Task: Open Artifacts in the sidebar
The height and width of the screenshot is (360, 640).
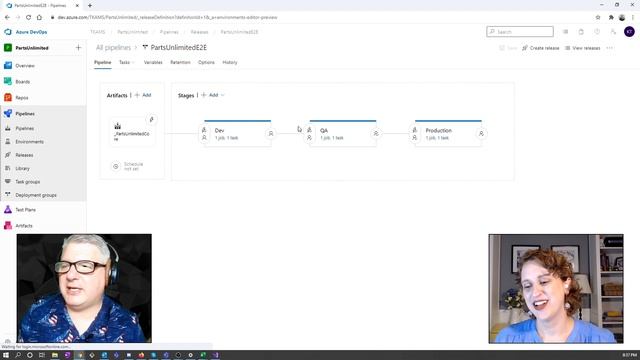Action: pos(24,226)
